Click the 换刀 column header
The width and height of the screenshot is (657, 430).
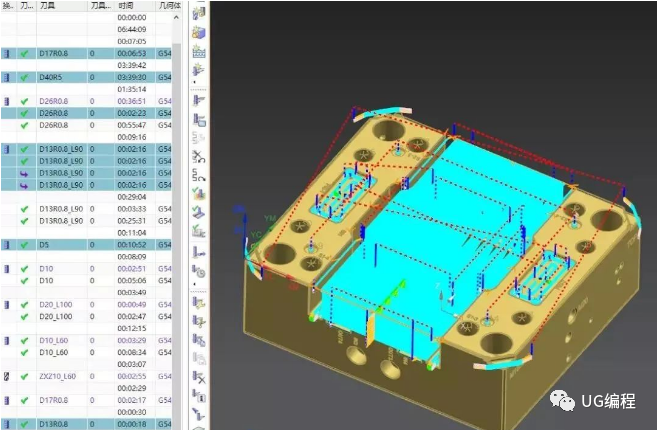click(8, 5)
